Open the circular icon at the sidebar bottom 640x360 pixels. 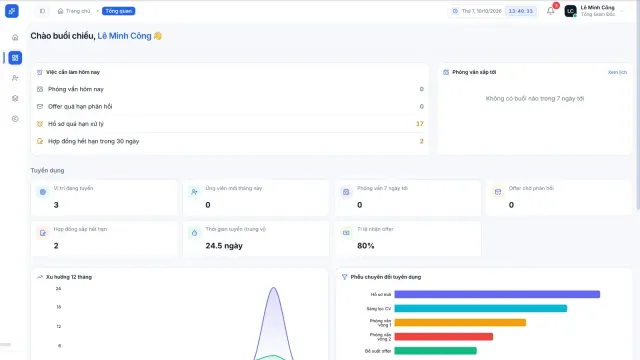coord(15,119)
